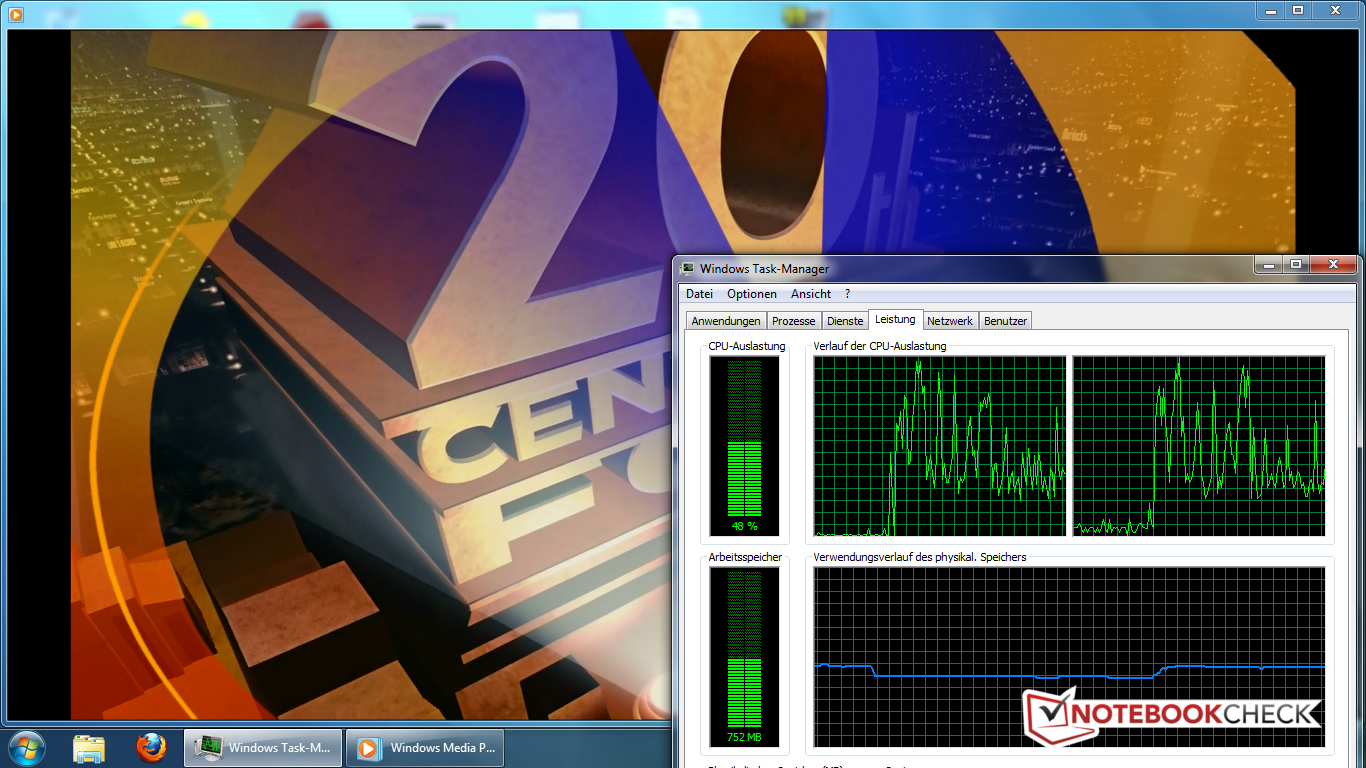Close the Windows Media Player window
Viewport: 1366px width, 768px height.
coord(1335,10)
